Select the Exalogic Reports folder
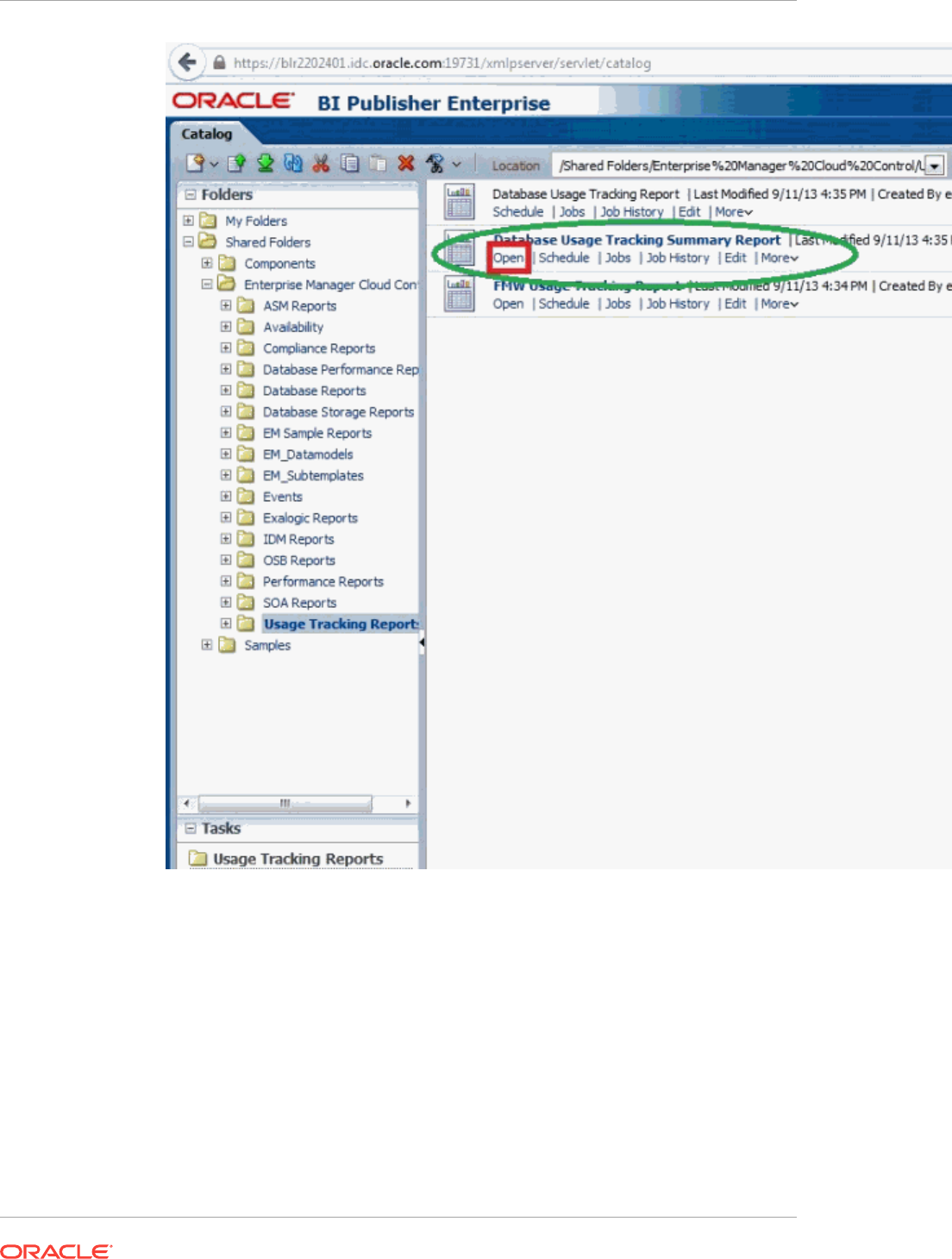 pos(310,518)
